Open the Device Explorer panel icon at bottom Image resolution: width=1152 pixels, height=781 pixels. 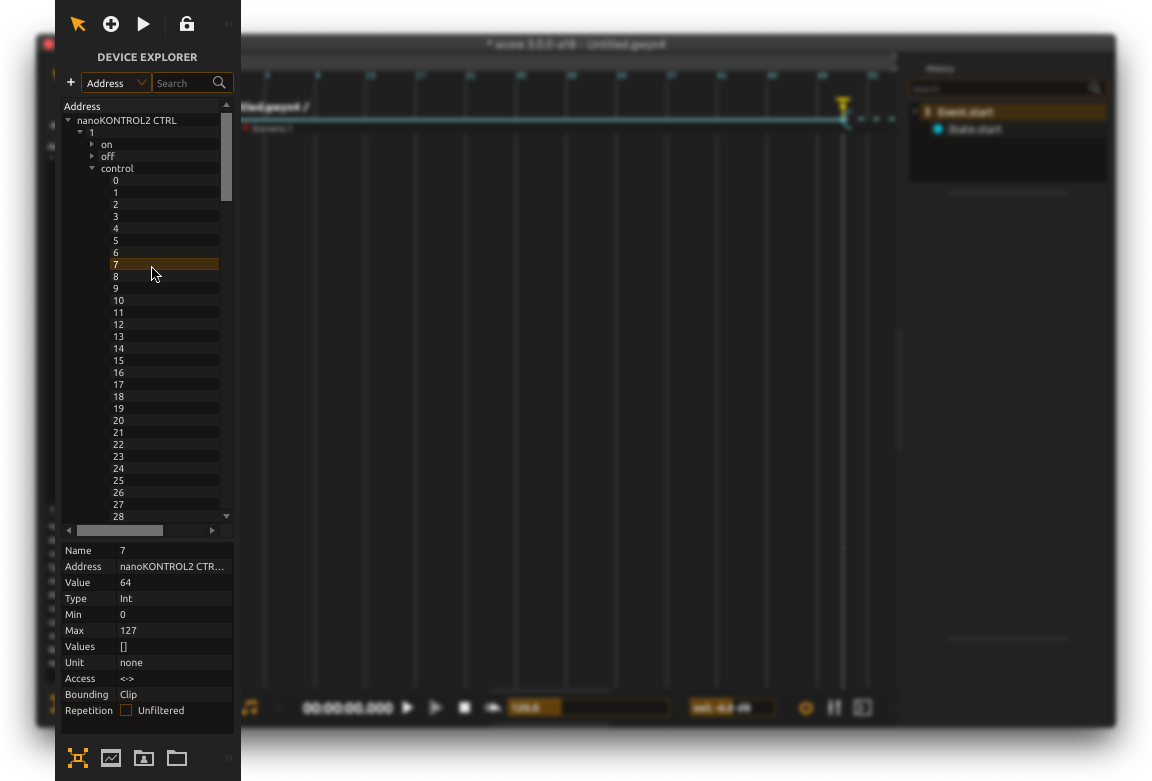[78, 757]
